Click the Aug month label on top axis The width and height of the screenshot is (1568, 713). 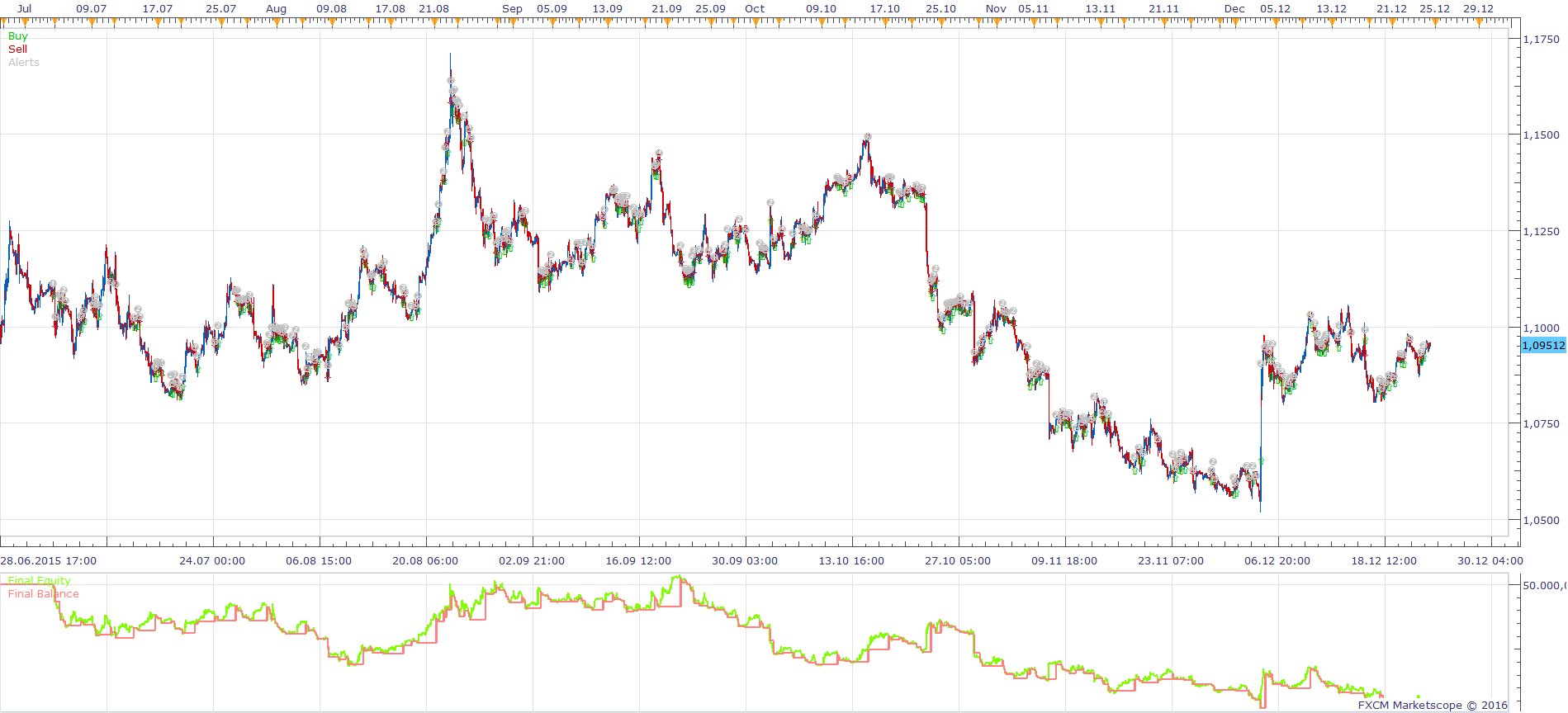[277, 9]
